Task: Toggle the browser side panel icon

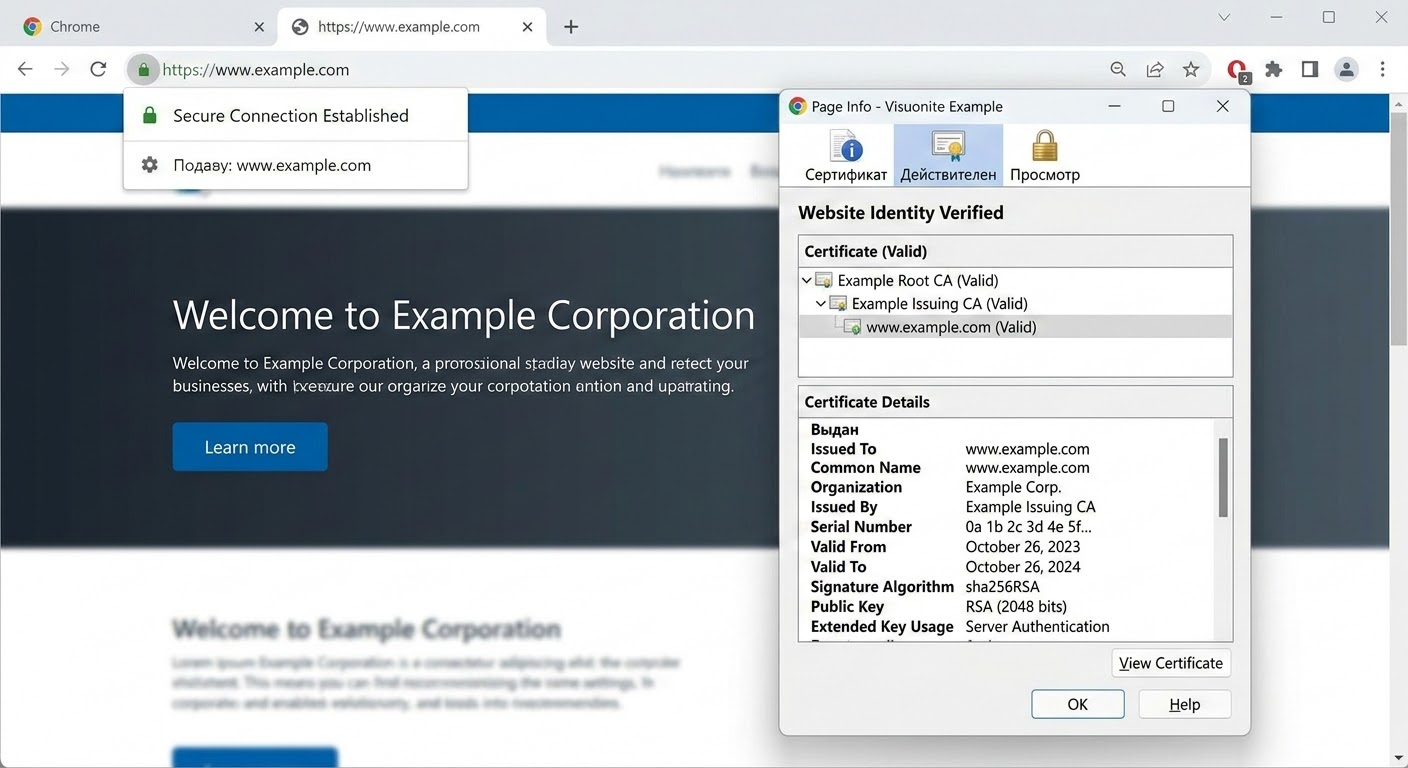Action: pos(1309,69)
